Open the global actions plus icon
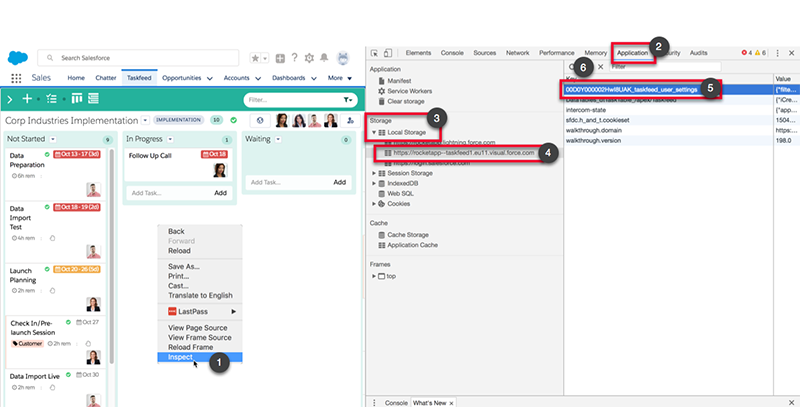The width and height of the screenshot is (800, 407). click(x=280, y=58)
